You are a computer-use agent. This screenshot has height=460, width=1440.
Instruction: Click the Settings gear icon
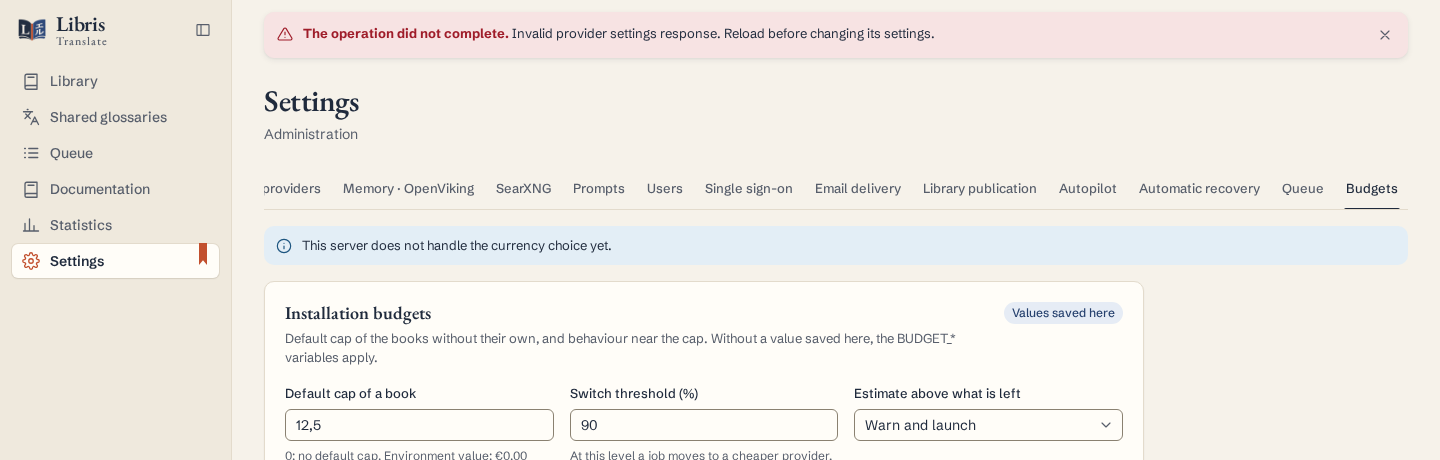pyautogui.click(x=31, y=261)
